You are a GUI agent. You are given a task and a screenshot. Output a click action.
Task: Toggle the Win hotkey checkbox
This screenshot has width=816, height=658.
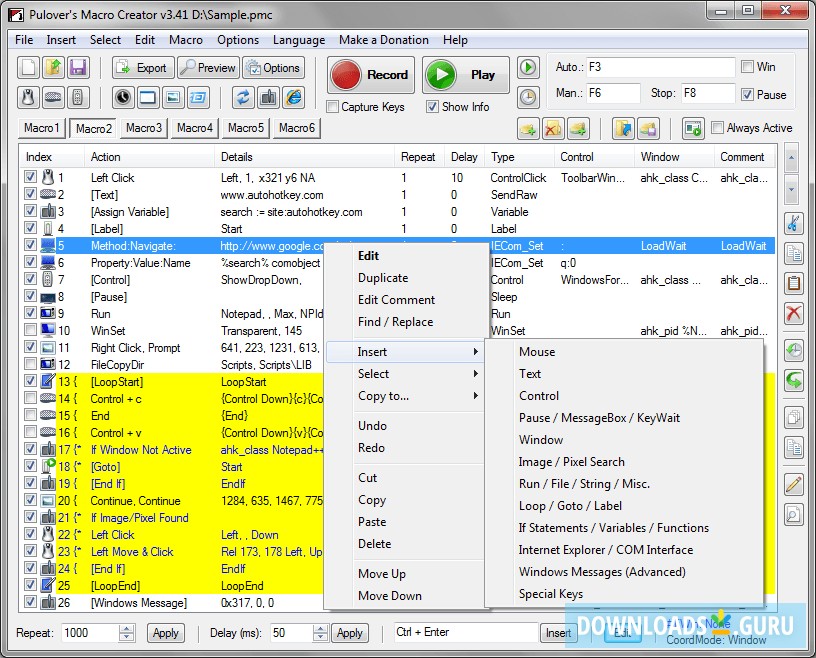[x=747, y=67]
